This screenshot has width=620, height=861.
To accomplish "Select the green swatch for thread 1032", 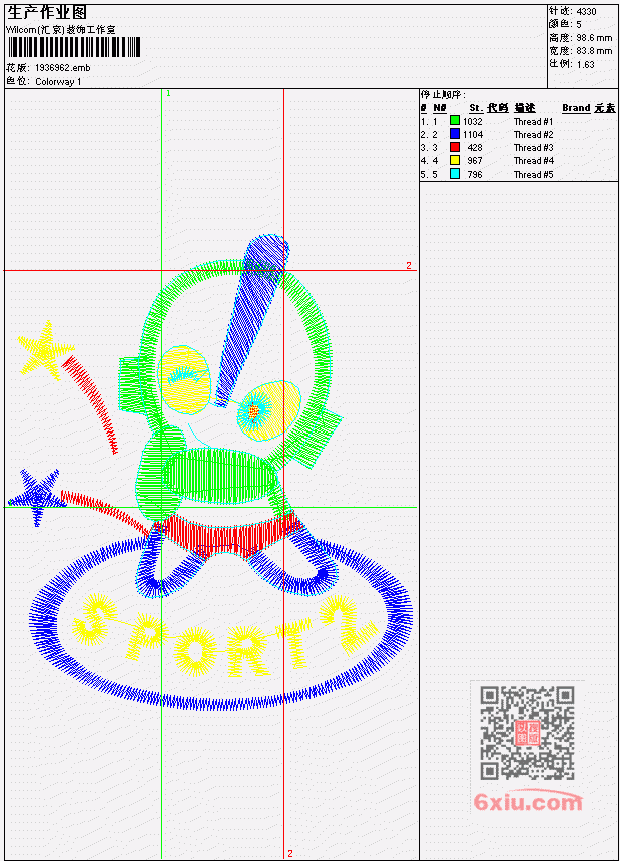I will point(455,120).
